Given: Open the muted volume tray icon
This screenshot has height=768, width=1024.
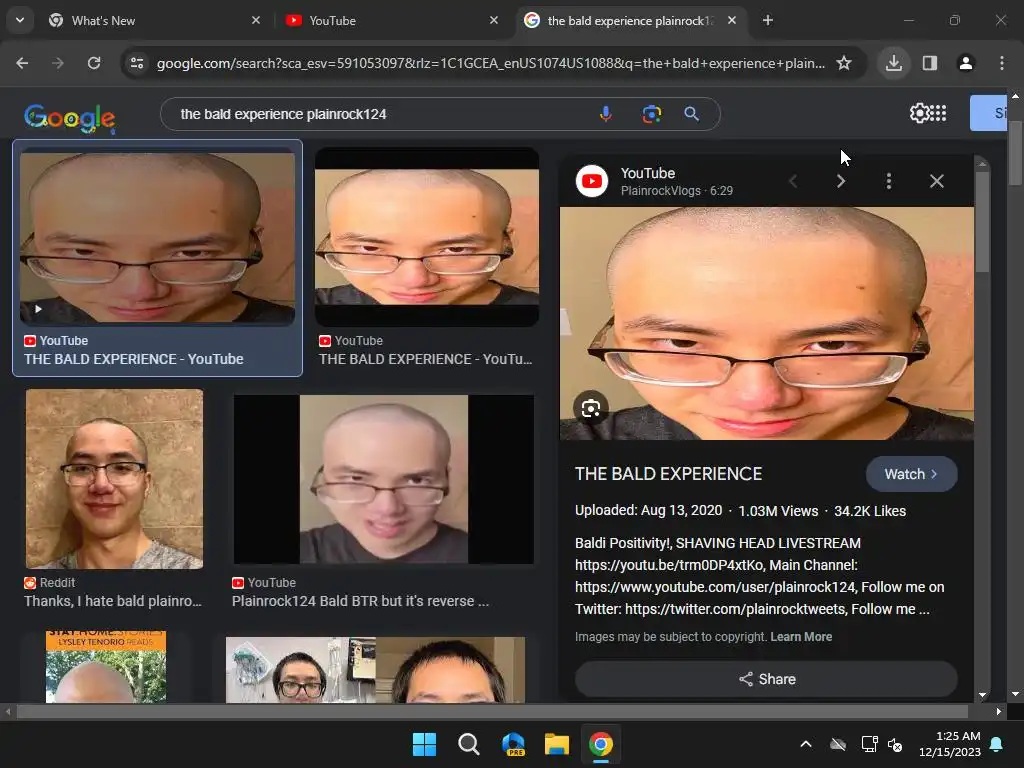Looking at the screenshot, I should tap(895, 744).
